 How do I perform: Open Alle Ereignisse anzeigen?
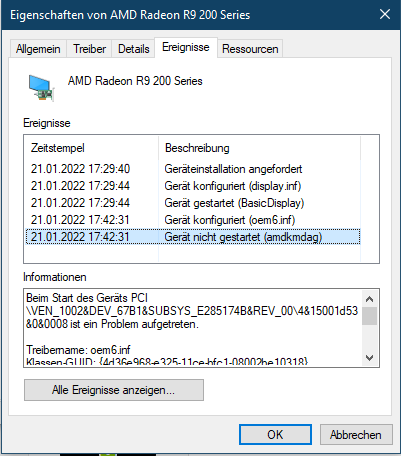point(114,390)
